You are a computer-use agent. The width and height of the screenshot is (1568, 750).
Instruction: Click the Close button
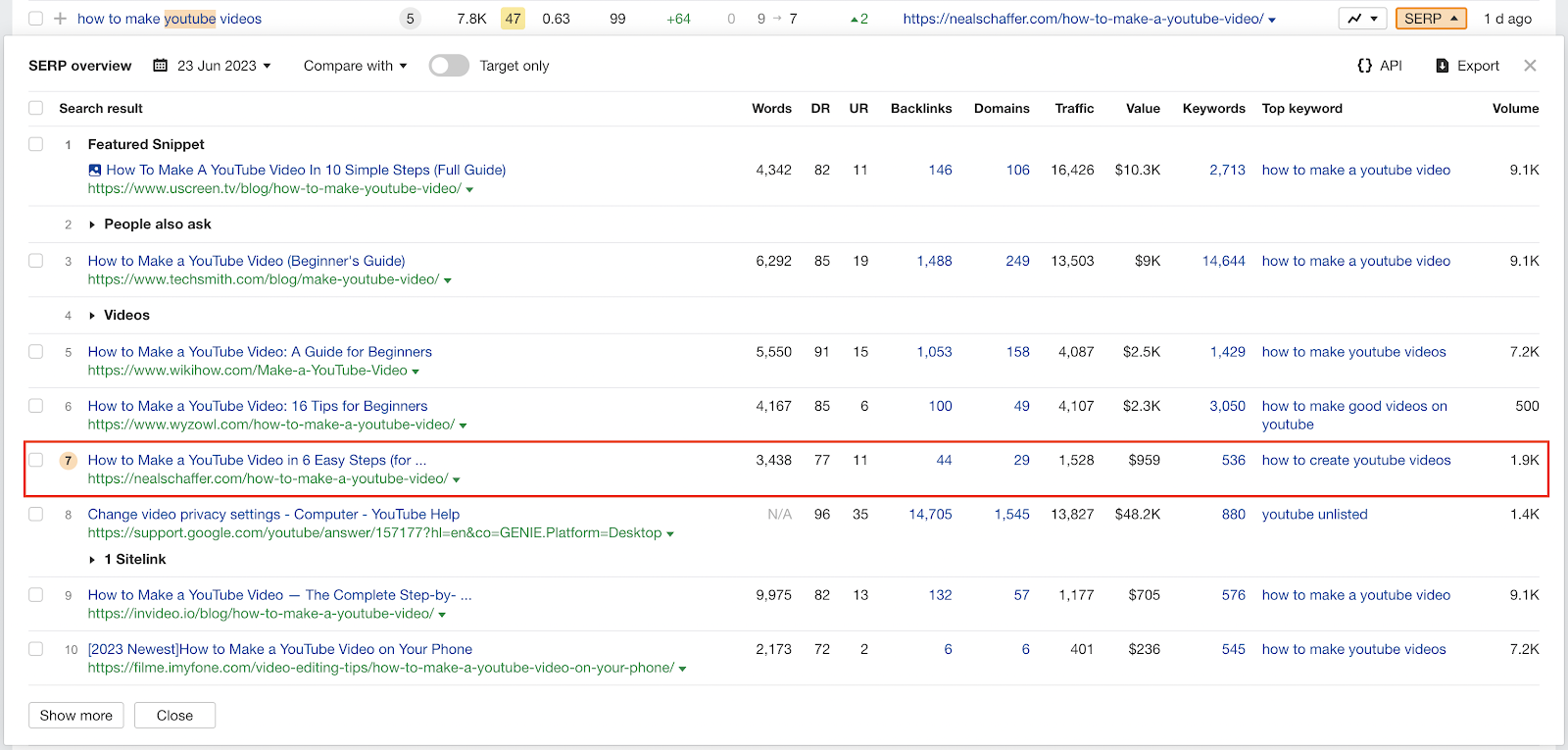(174, 716)
